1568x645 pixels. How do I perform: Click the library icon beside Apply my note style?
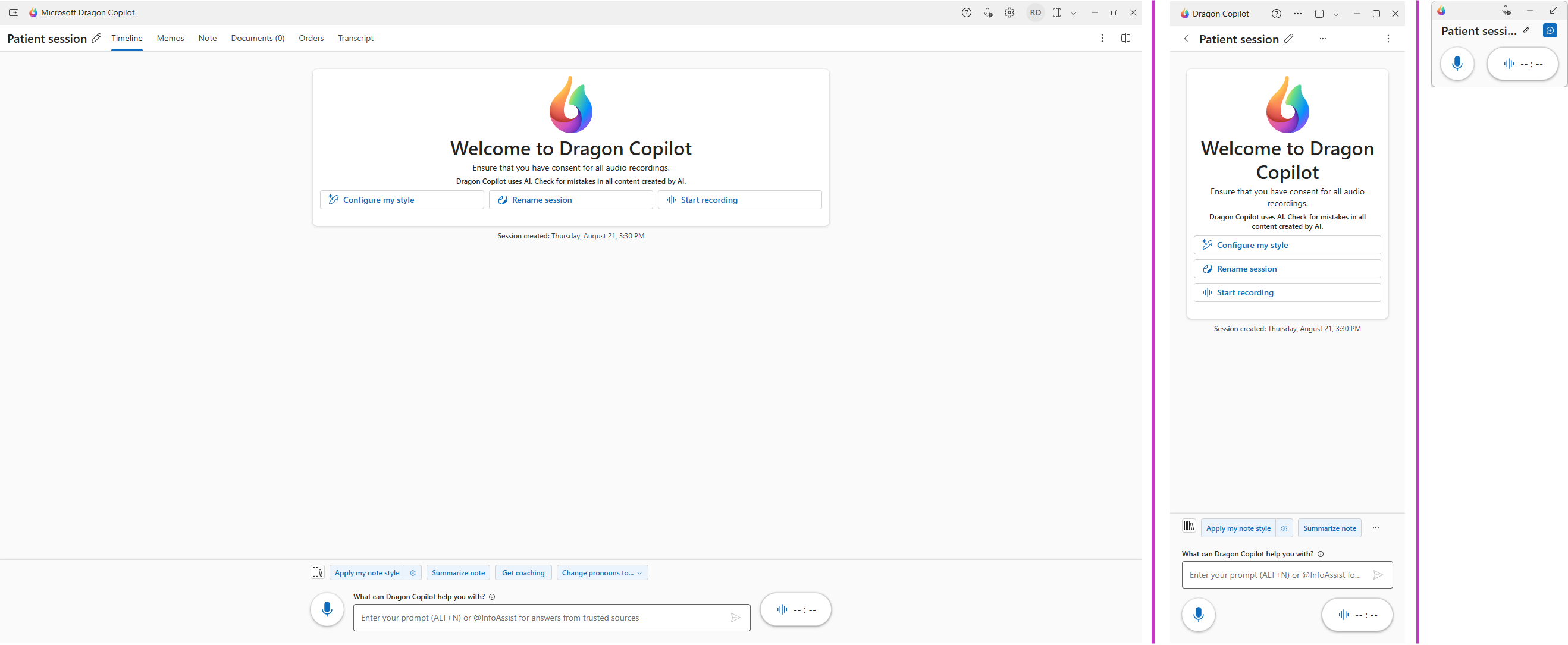(x=317, y=572)
